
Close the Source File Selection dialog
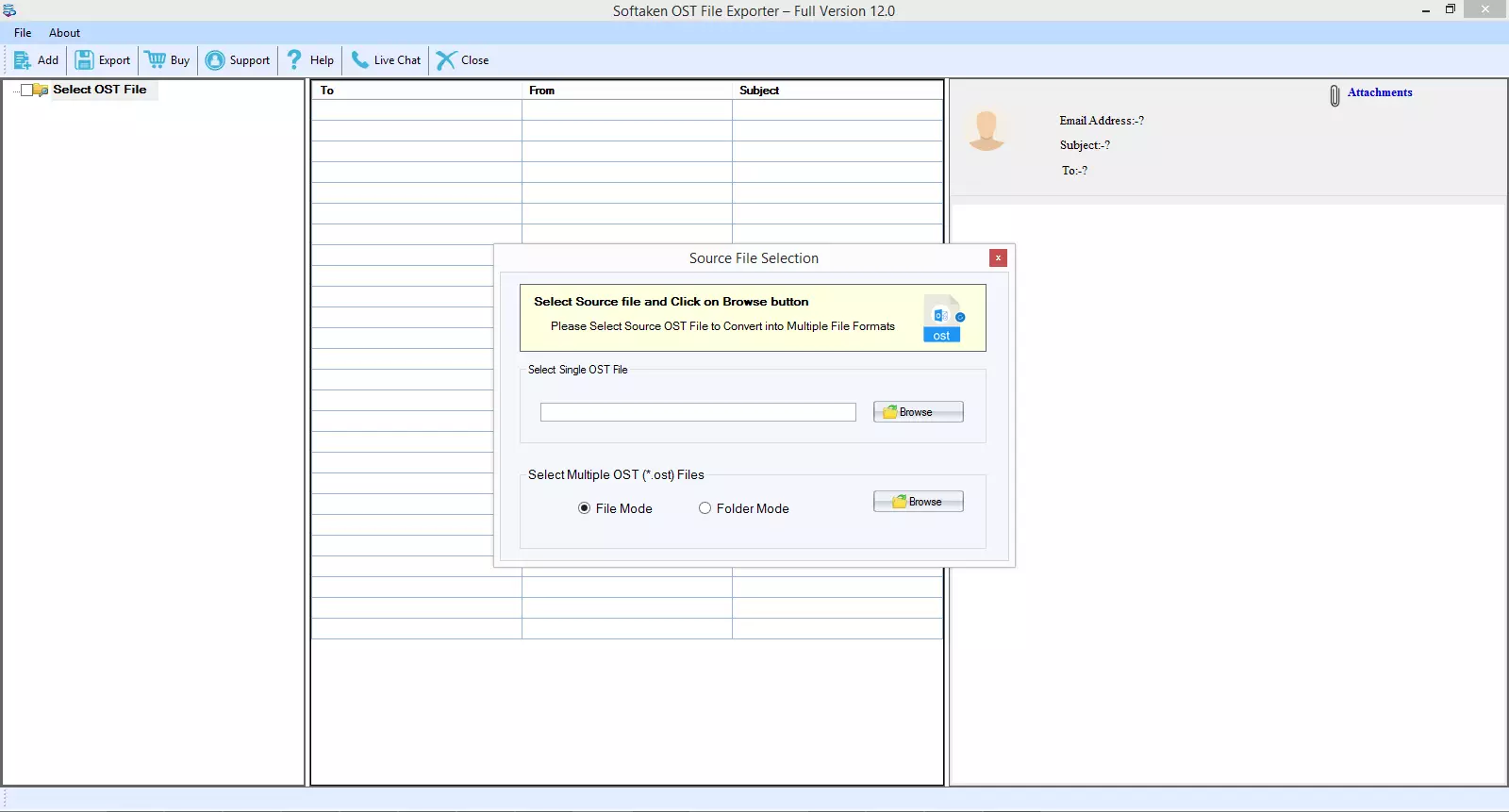click(x=998, y=258)
